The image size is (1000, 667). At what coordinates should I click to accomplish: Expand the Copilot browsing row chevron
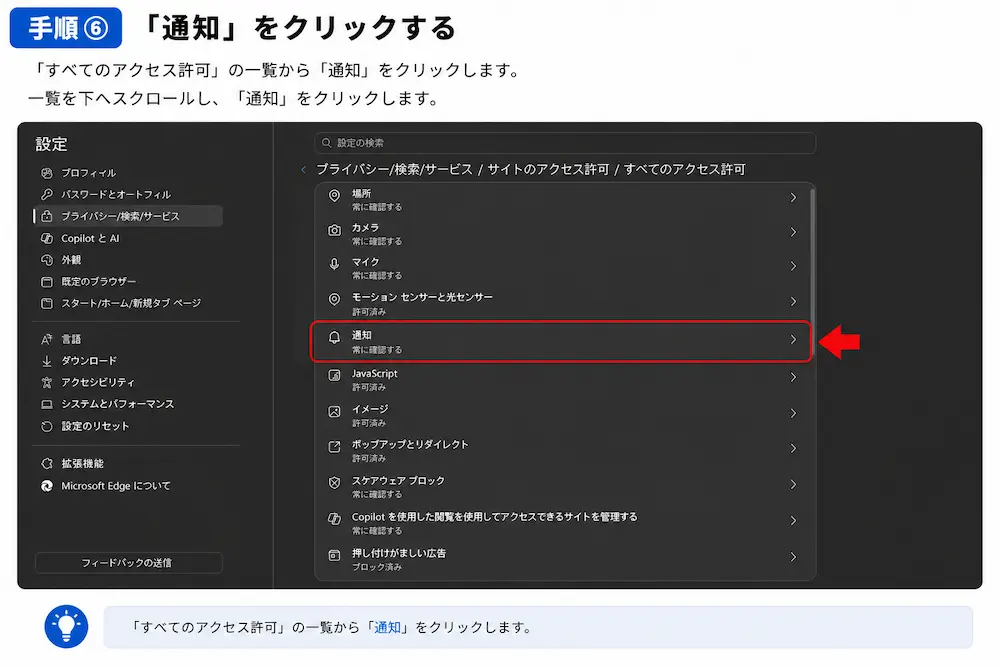point(793,521)
